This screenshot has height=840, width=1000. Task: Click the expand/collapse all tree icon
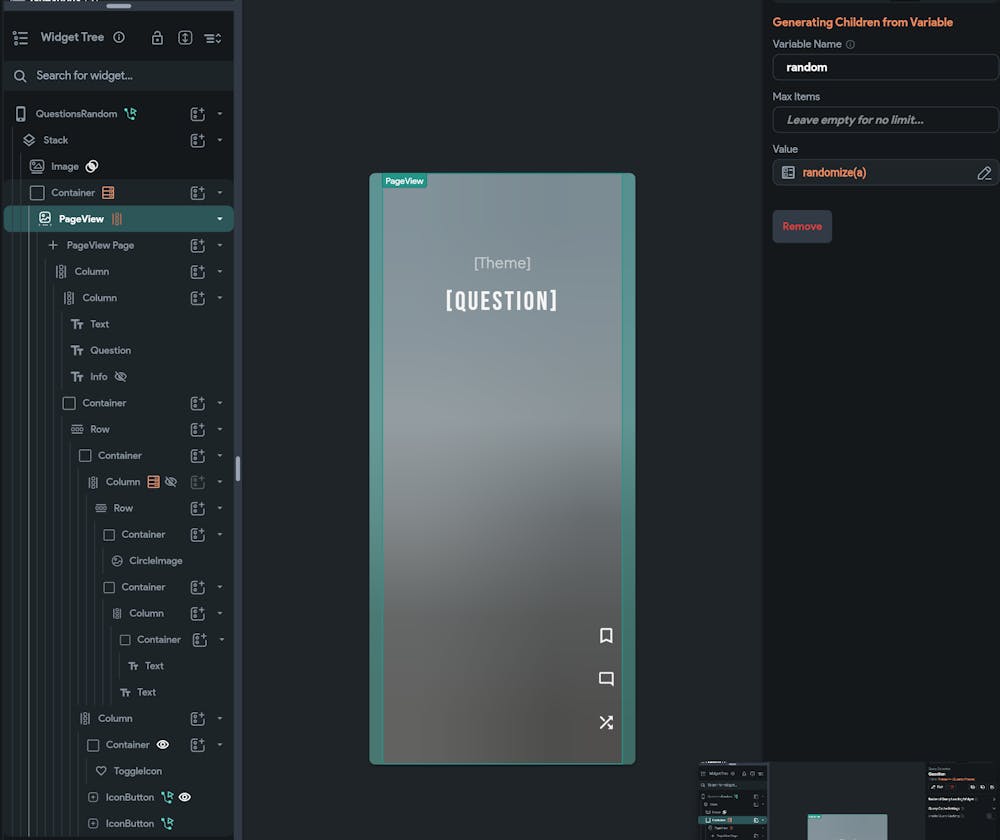(185, 38)
